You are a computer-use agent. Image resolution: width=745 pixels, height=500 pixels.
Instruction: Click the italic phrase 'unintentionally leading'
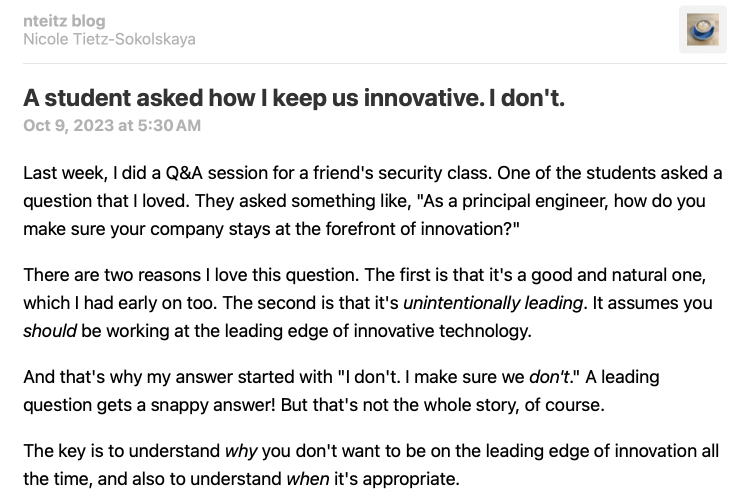point(493,303)
